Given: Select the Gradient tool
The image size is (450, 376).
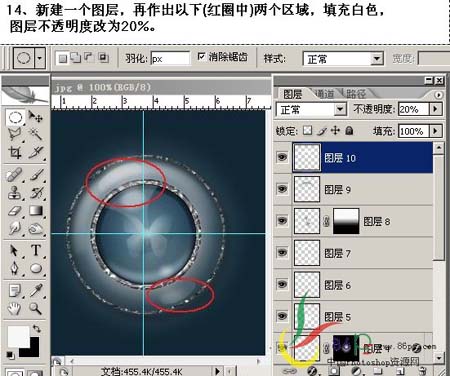Looking at the screenshot, I should tap(36, 211).
